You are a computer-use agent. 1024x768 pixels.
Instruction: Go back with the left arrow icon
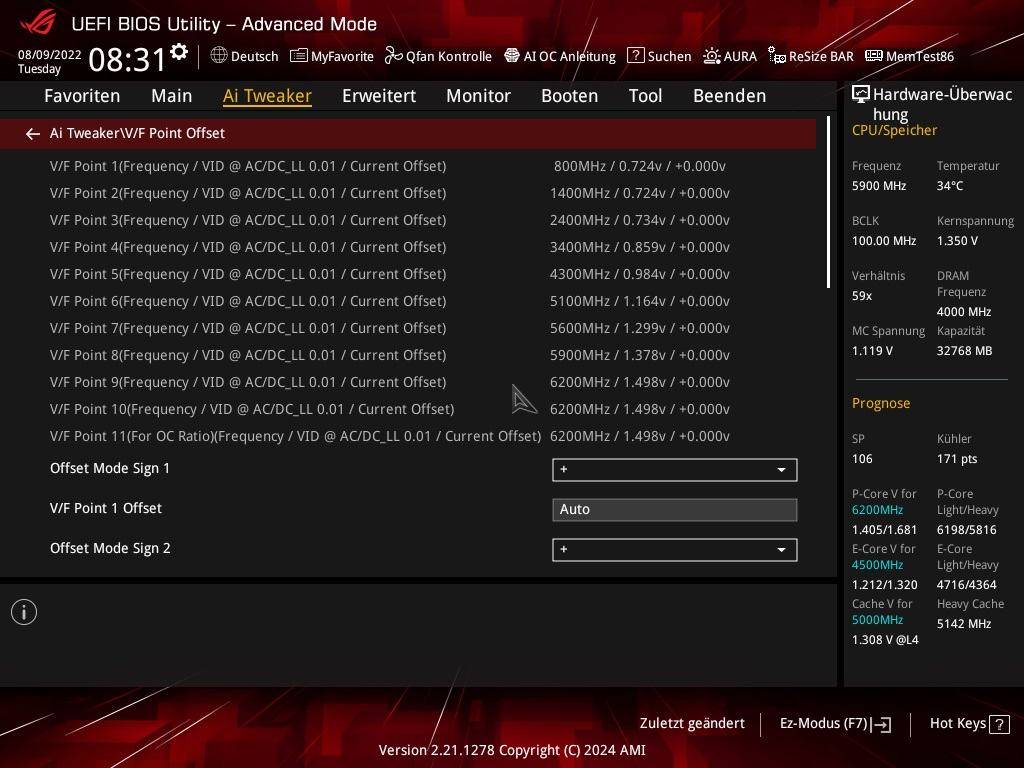(33, 134)
